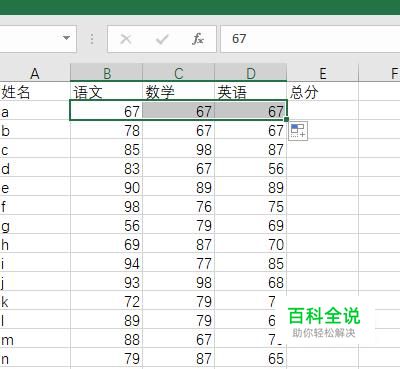This screenshot has width=400, height=369.
Task: Select name cell 'g'
Action: click(x=35, y=224)
